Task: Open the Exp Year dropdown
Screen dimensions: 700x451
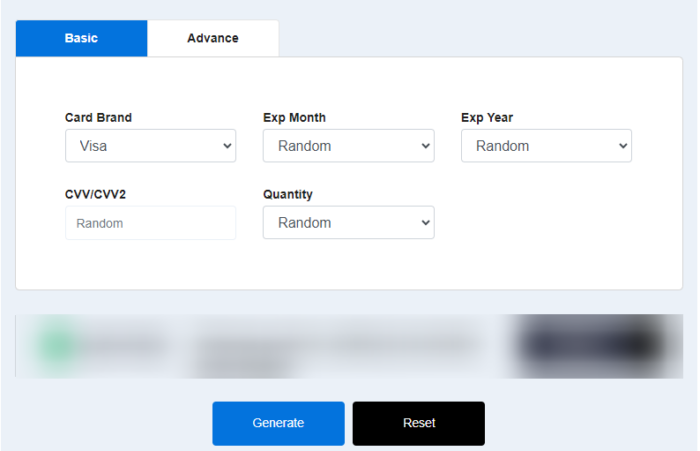Action: [546, 146]
